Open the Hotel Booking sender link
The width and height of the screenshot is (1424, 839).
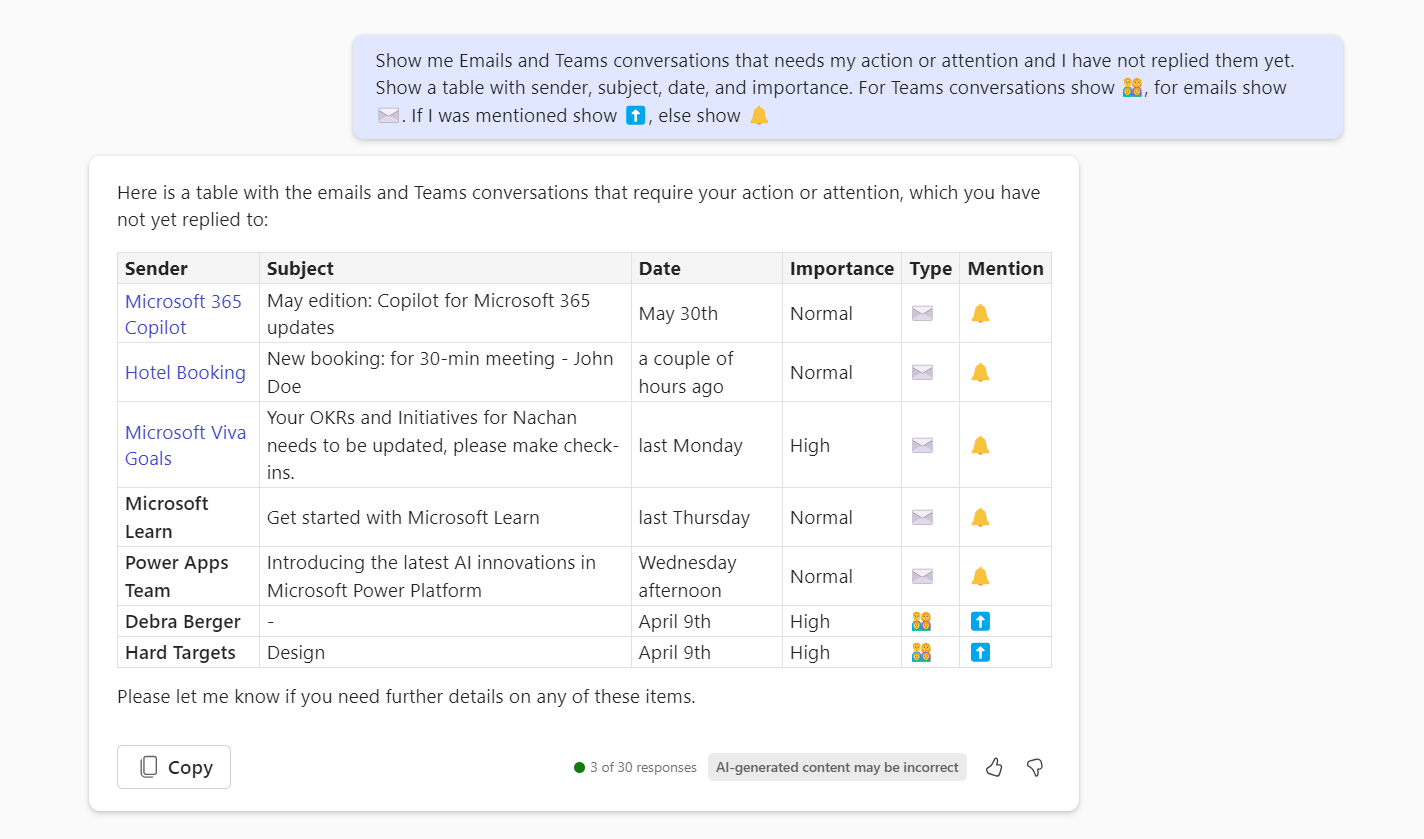185,373
